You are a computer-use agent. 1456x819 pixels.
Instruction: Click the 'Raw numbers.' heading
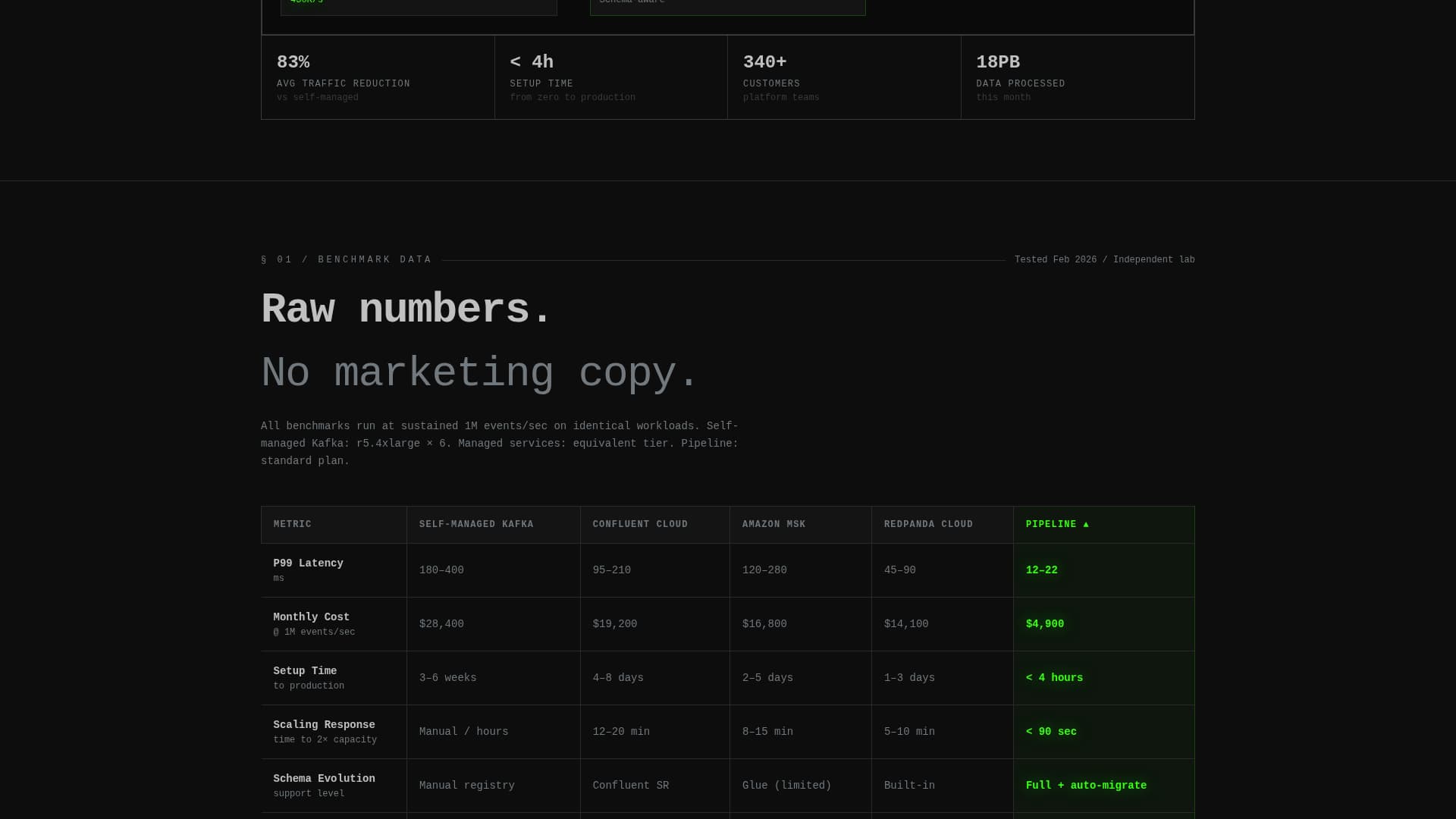pos(406,309)
